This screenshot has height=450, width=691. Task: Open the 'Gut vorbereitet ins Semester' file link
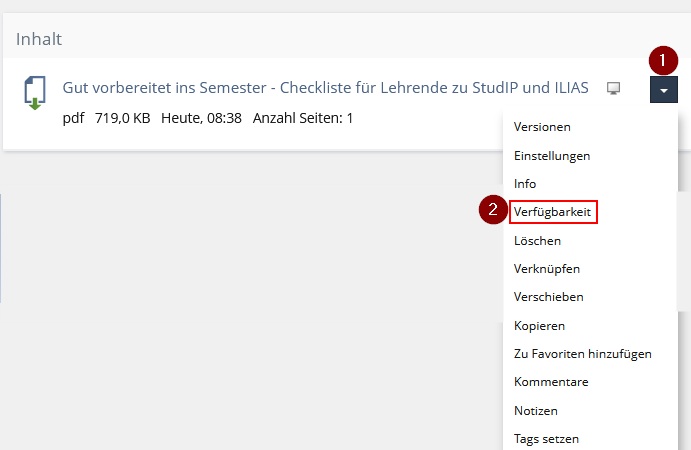click(325, 87)
